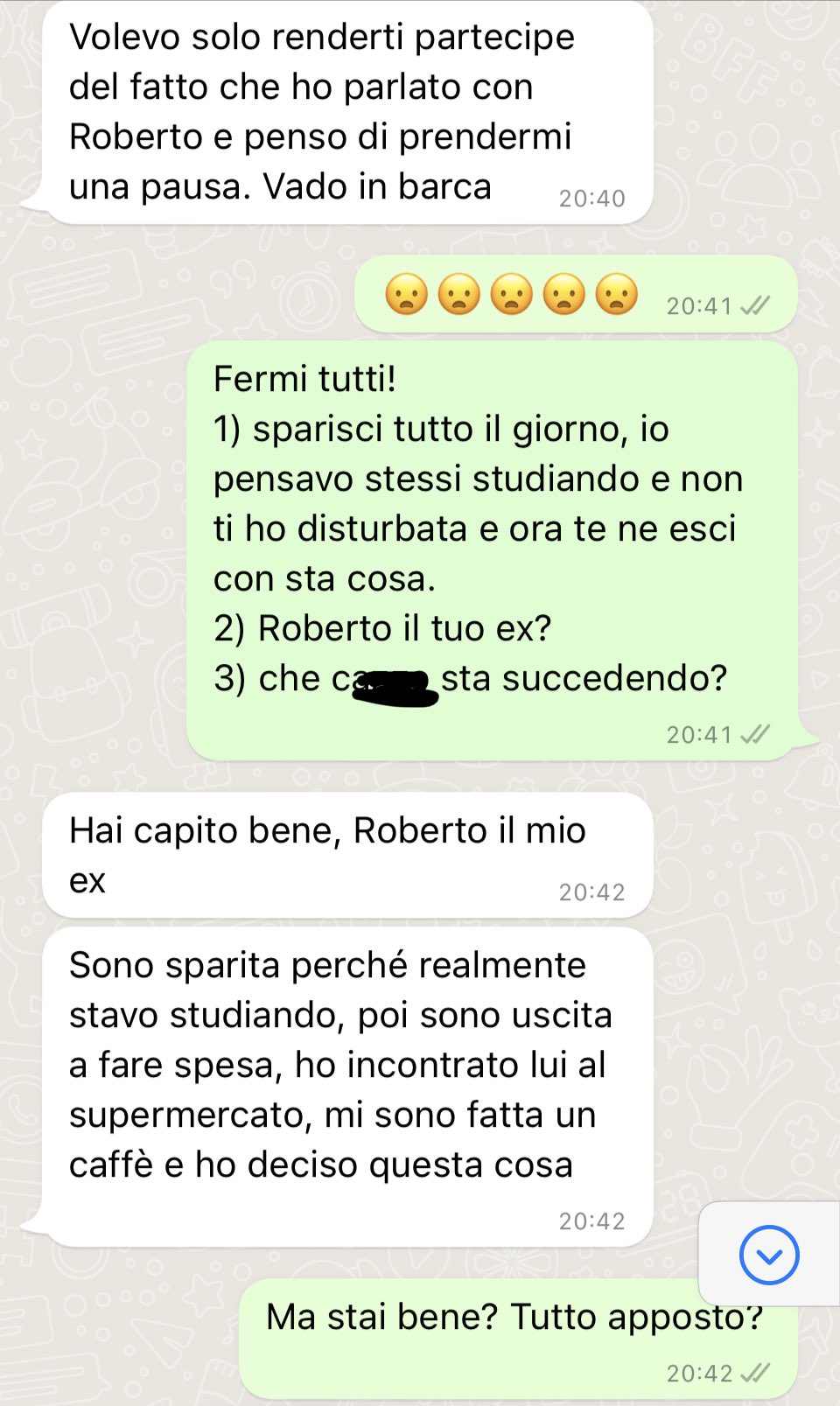This screenshot has width=840, height=1406.
Task: Tap the 20:42 timestamp under "questa cosa"
Action: [592, 1221]
